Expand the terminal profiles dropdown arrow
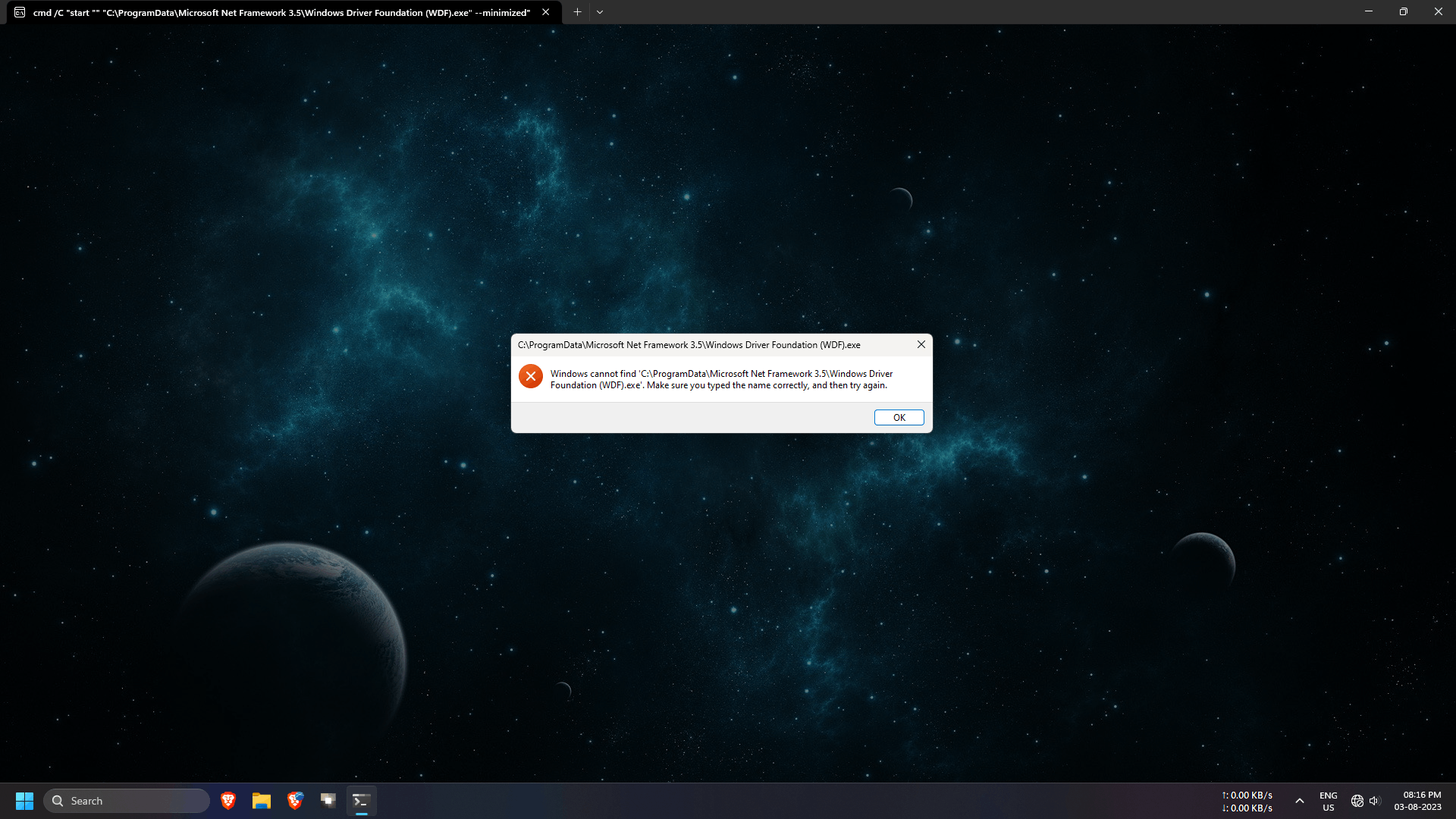1456x819 pixels. (600, 12)
